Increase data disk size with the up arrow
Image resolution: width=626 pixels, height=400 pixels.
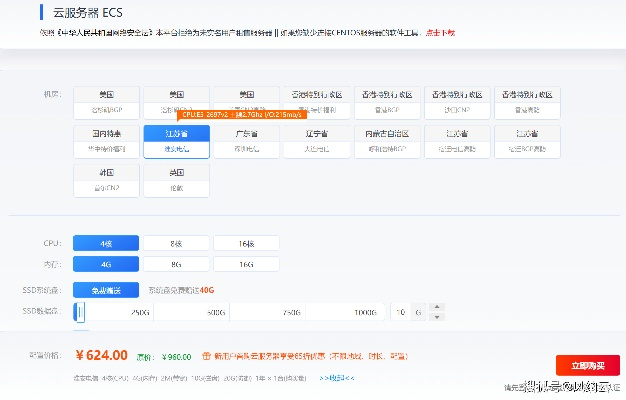[437, 307]
